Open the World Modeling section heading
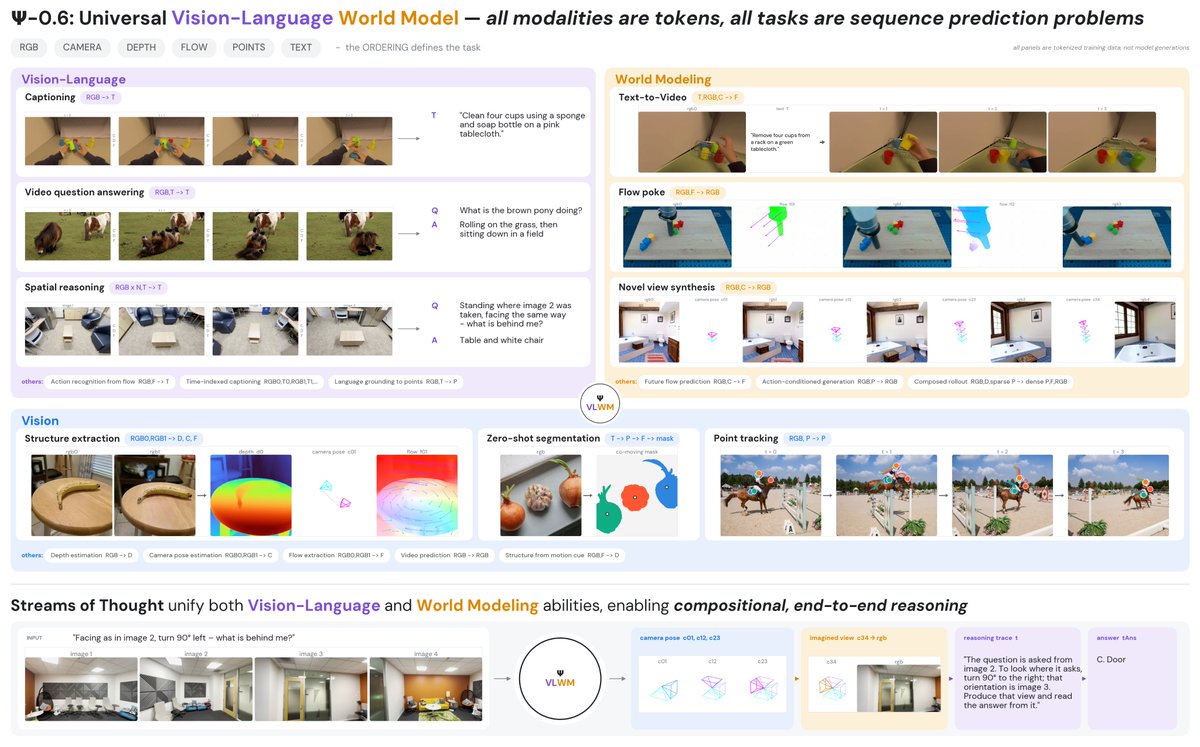 pyautogui.click(x=663, y=79)
